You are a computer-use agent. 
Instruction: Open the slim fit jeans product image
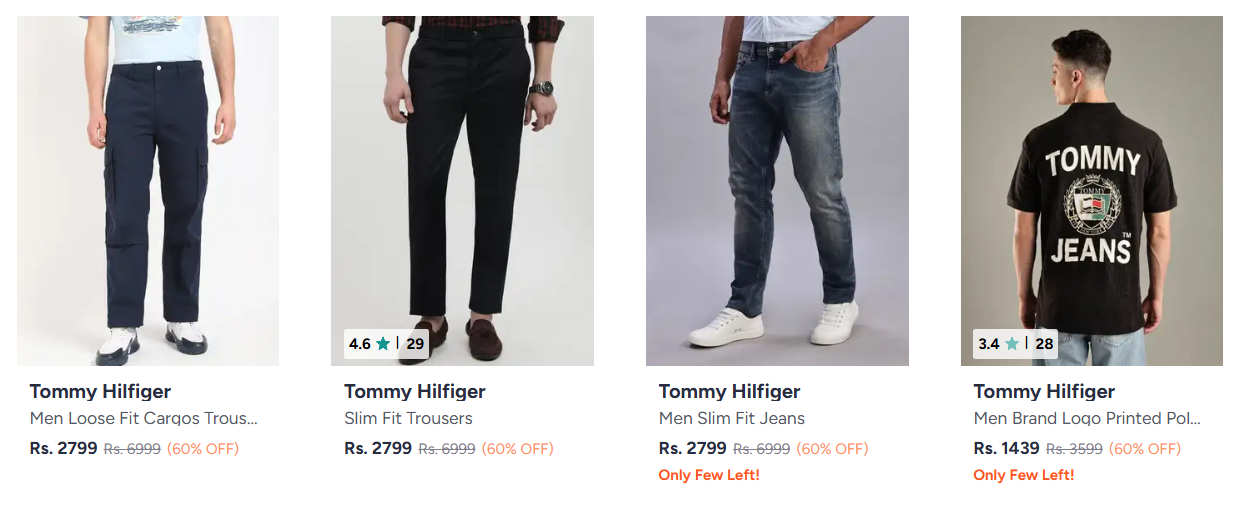[x=777, y=190]
